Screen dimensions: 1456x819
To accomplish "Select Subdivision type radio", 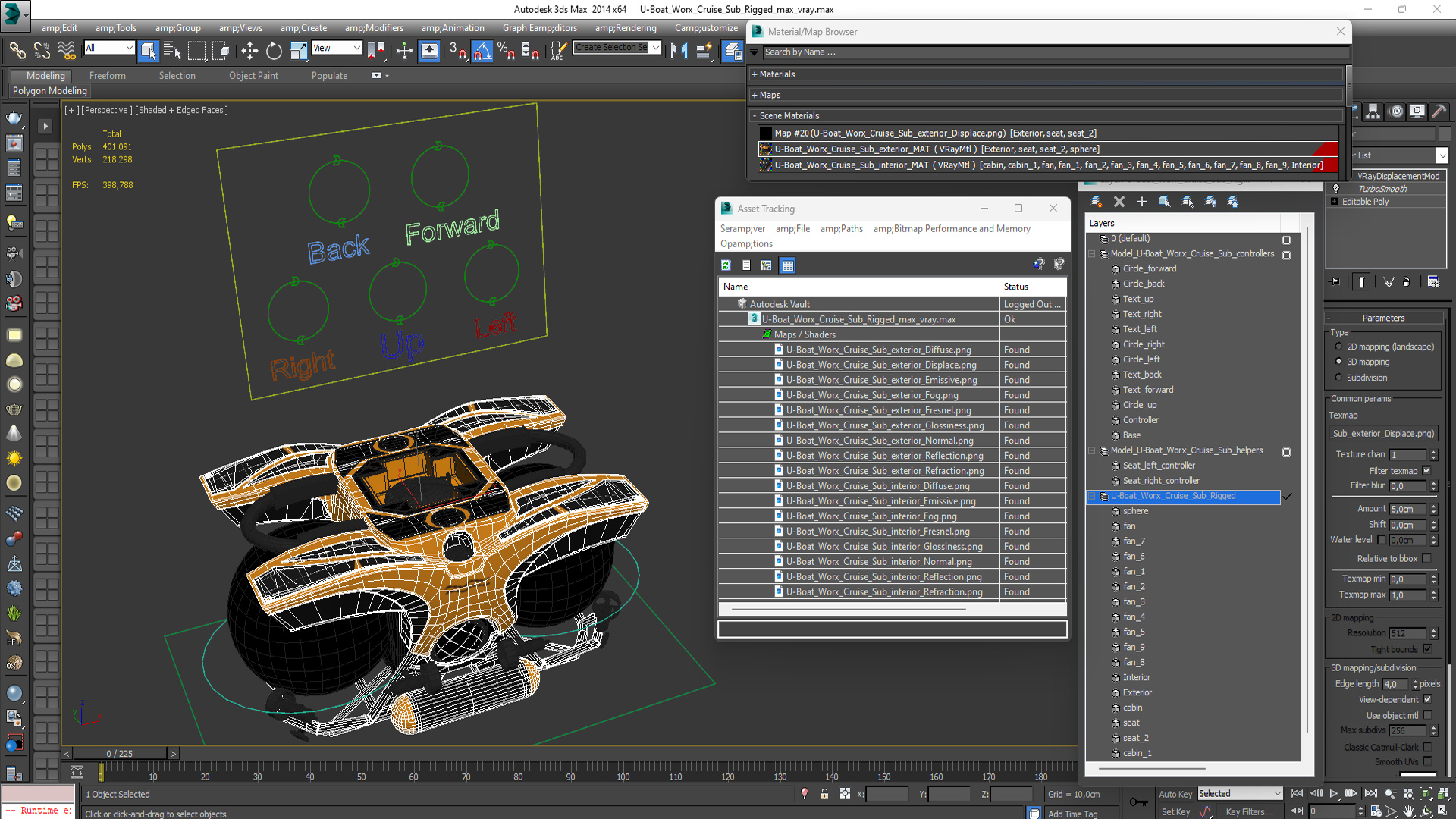I will coord(1338,378).
